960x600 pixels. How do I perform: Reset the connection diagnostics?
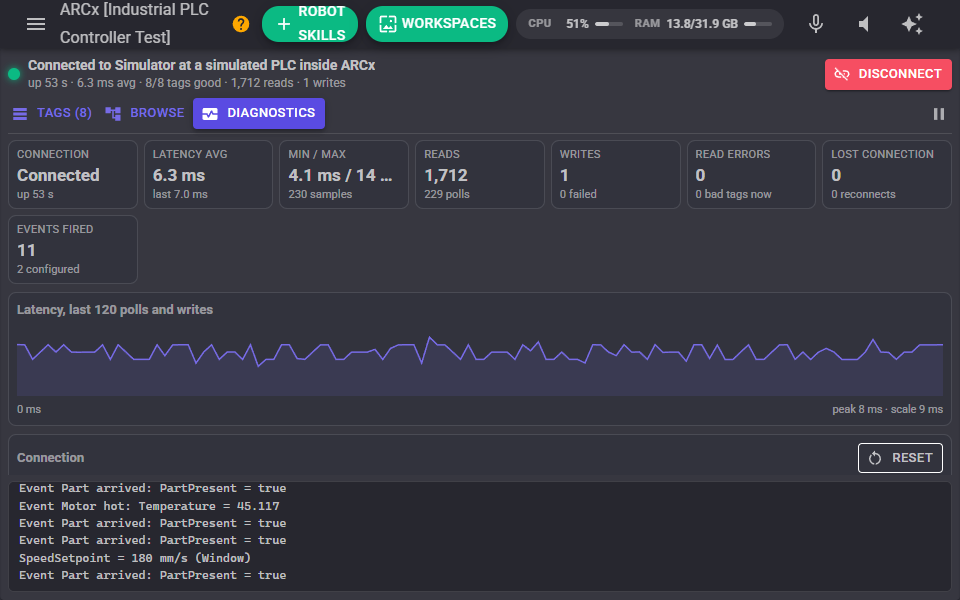[900, 458]
